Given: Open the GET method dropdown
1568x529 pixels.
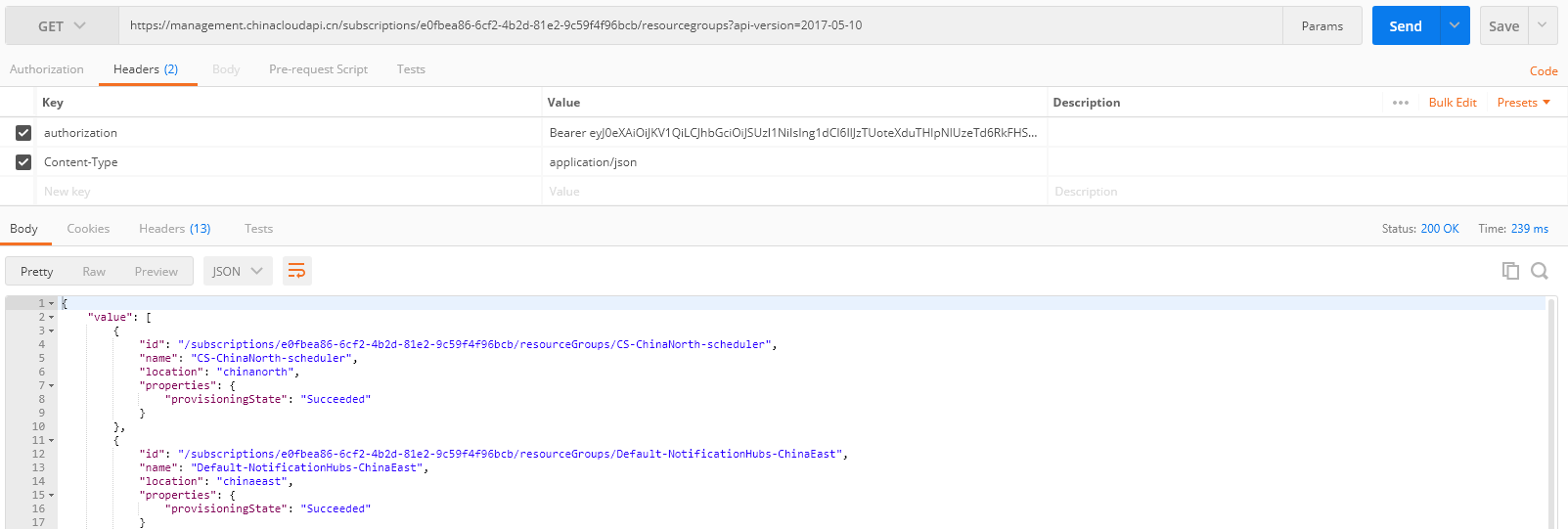Looking at the screenshot, I should pyautogui.click(x=62, y=26).
